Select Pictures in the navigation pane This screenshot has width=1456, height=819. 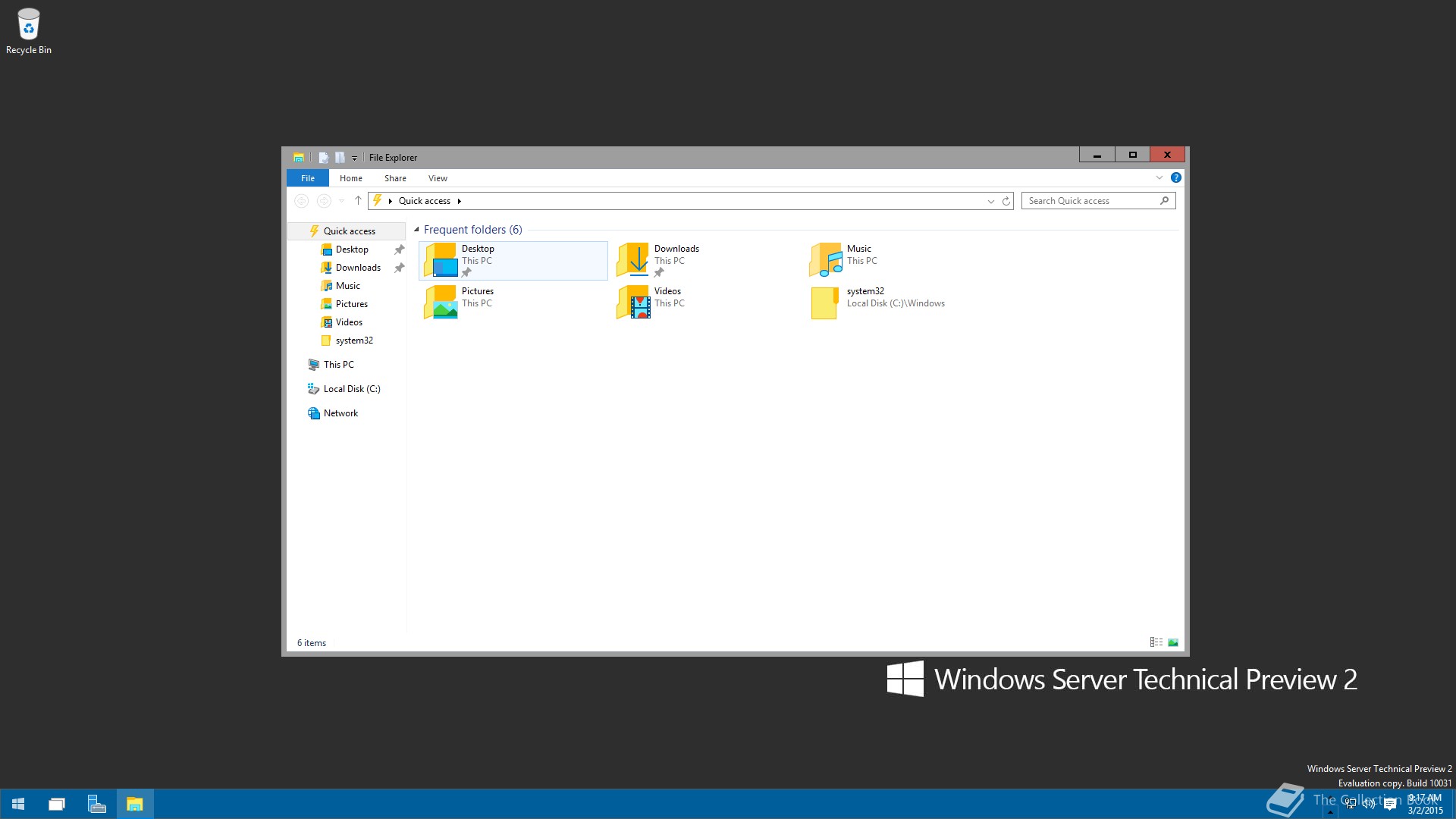347,304
